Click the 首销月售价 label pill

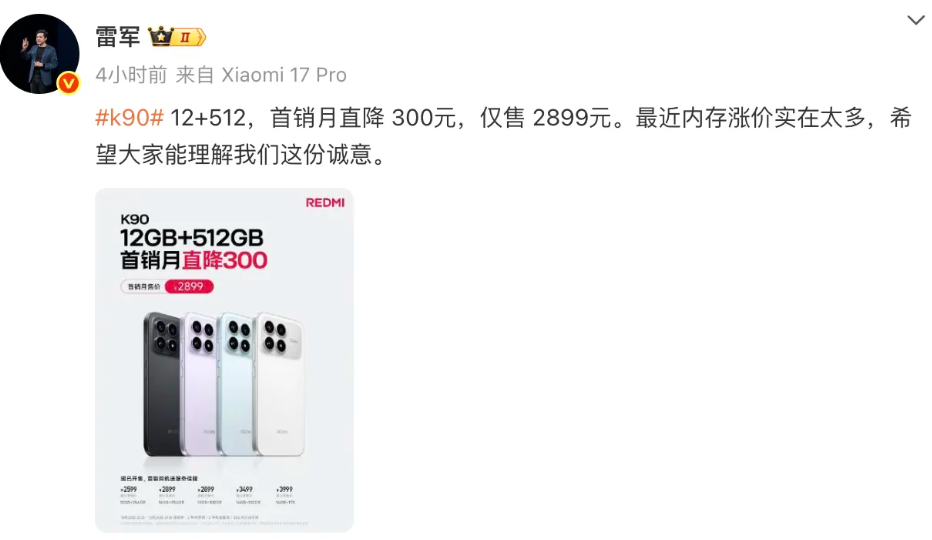(x=144, y=287)
